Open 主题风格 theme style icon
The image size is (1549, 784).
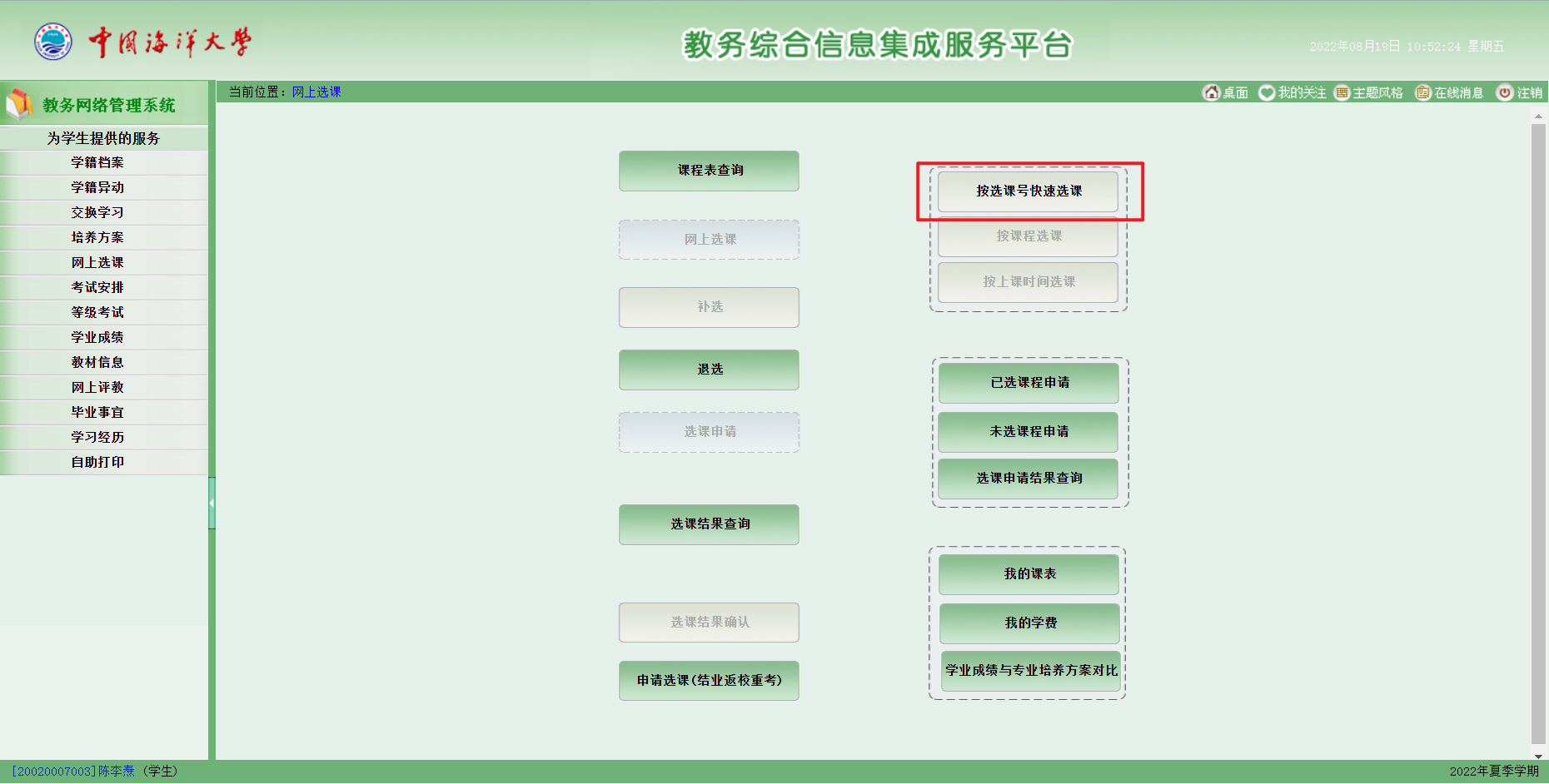[1342, 92]
